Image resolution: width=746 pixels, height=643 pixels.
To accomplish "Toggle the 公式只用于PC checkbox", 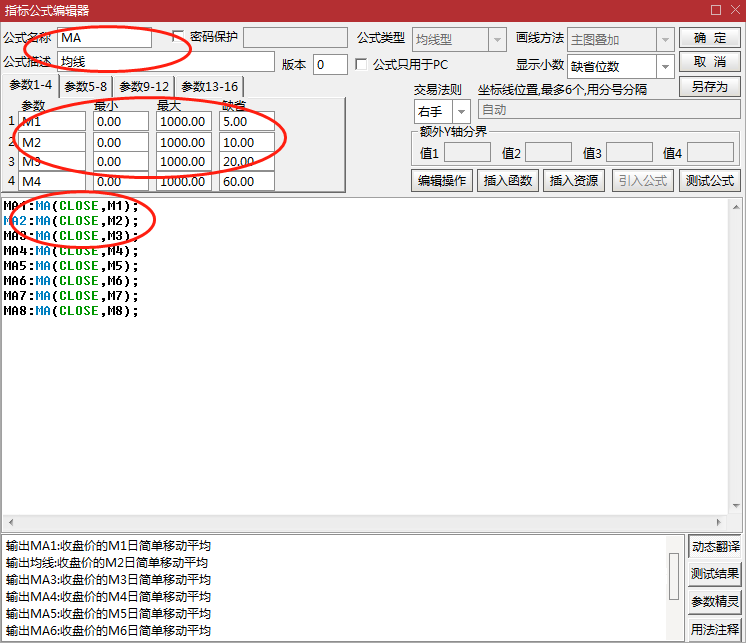I will [x=362, y=65].
